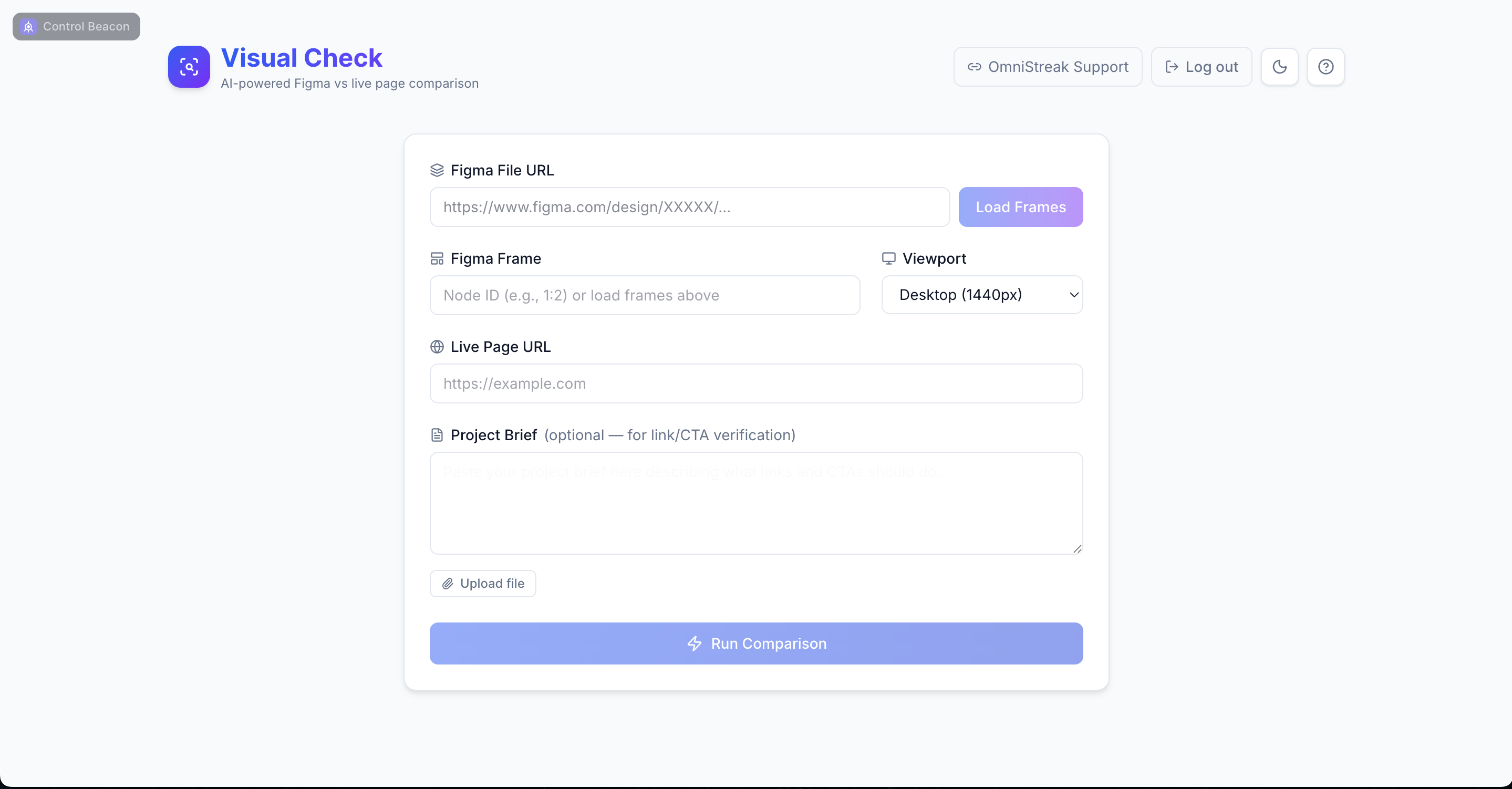Click into the Figma Frame Node ID field
The image size is (1512, 789).
[645, 295]
